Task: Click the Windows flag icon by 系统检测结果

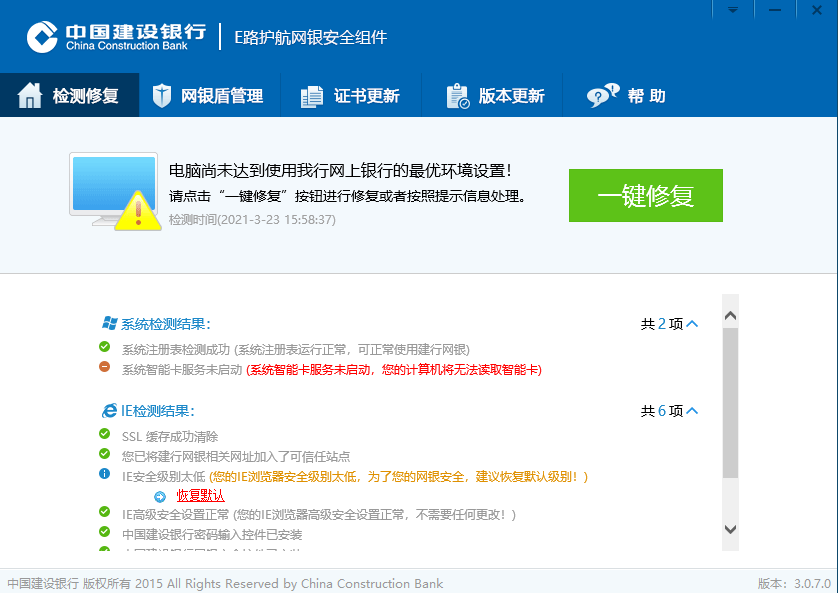Action: [110, 323]
